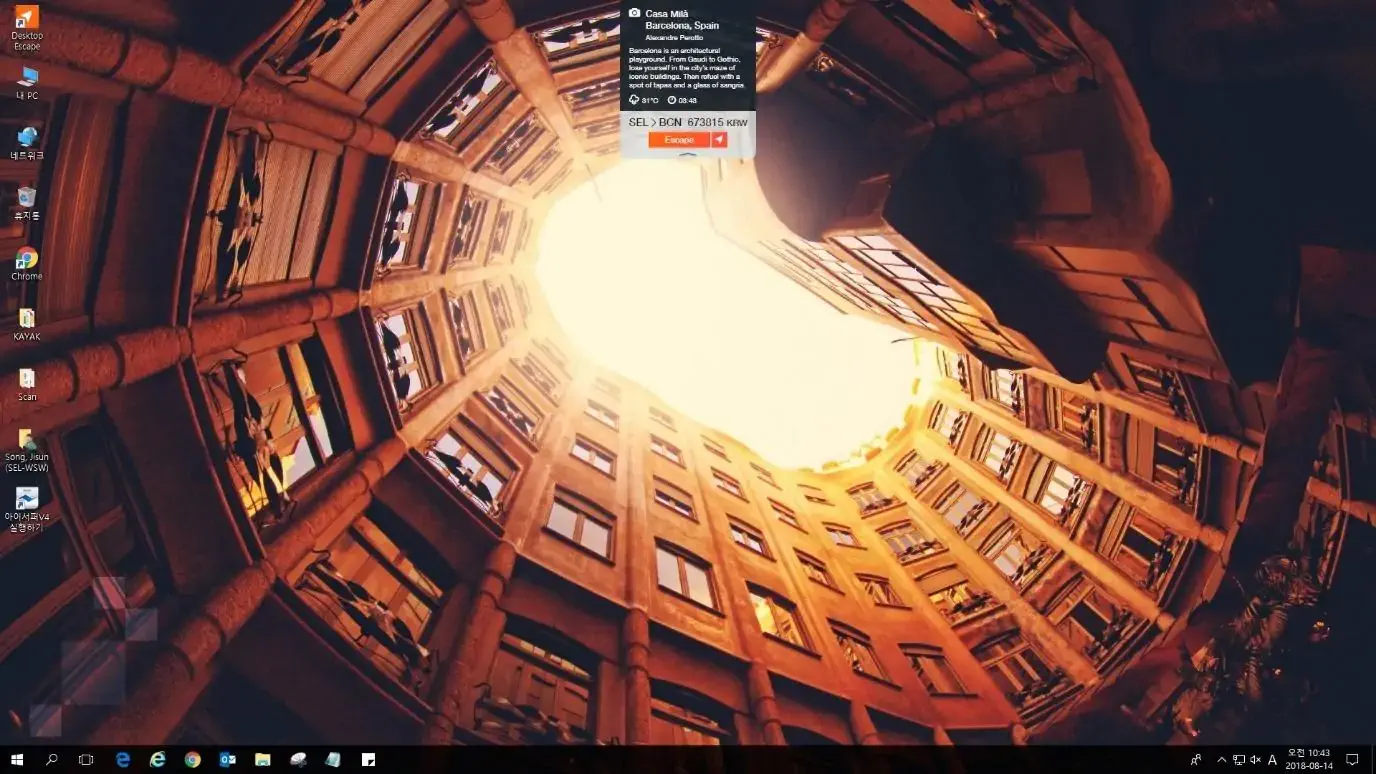1376x774 pixels.
Task: Open the 휴지통 recycle bin icon
Action: point(27,203)
